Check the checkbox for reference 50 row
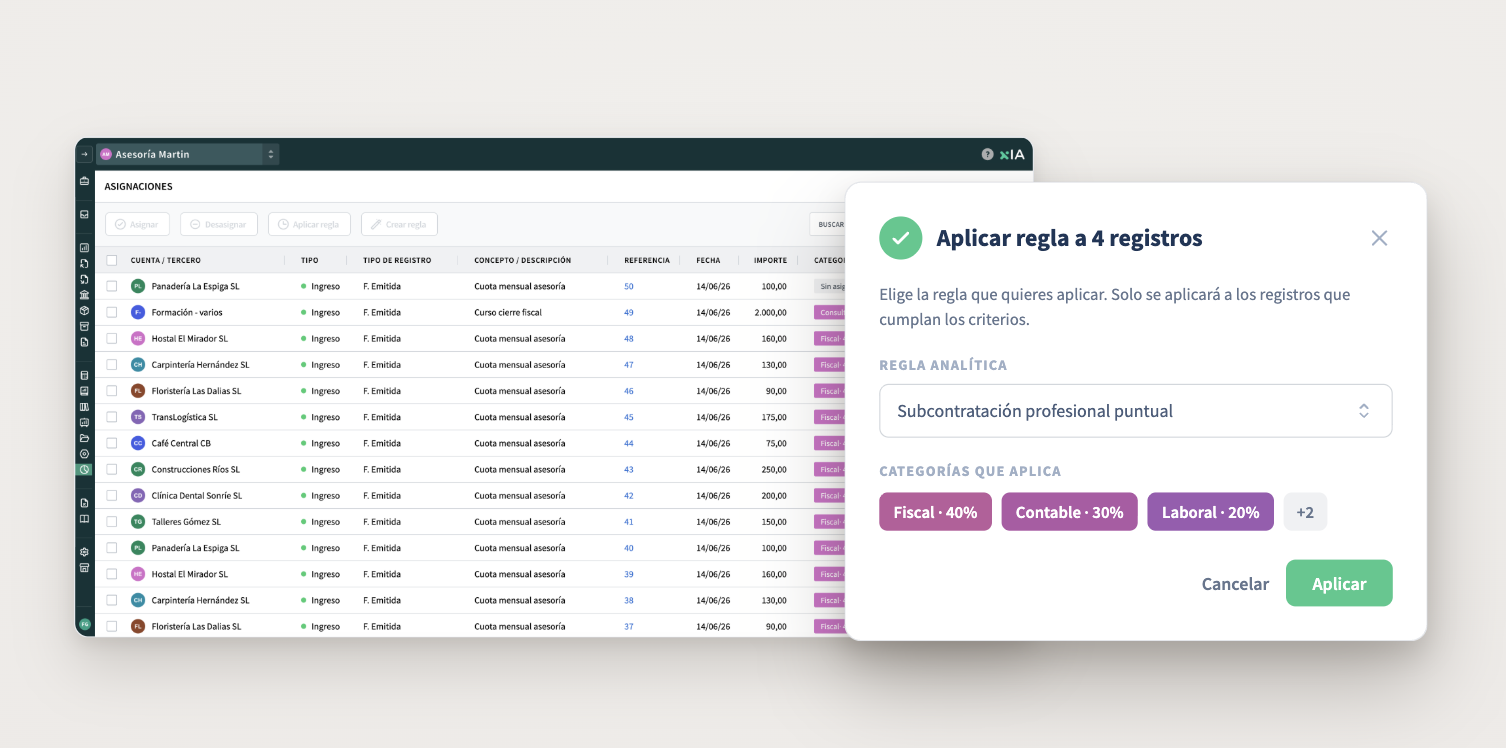1506x748 pixels. pyautogui.click(x=112, y=286)
